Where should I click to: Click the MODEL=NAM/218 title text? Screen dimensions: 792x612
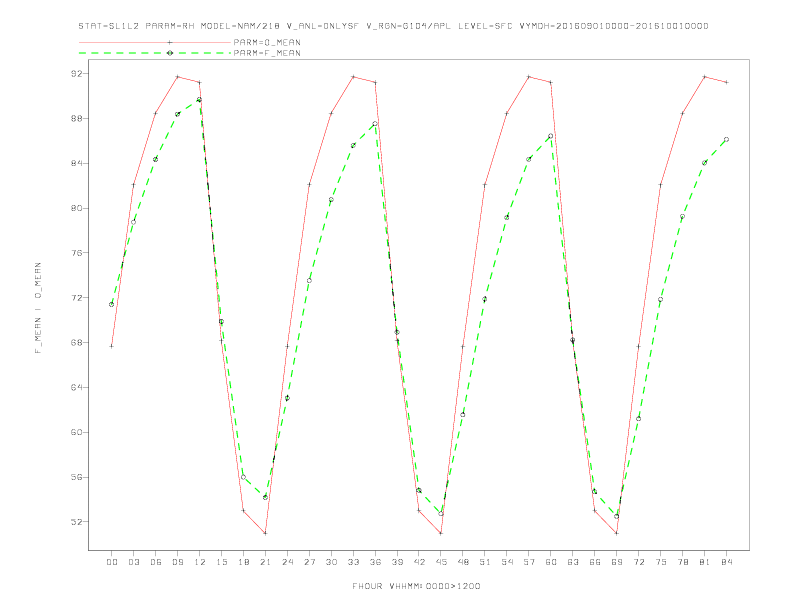coord(240,26)
